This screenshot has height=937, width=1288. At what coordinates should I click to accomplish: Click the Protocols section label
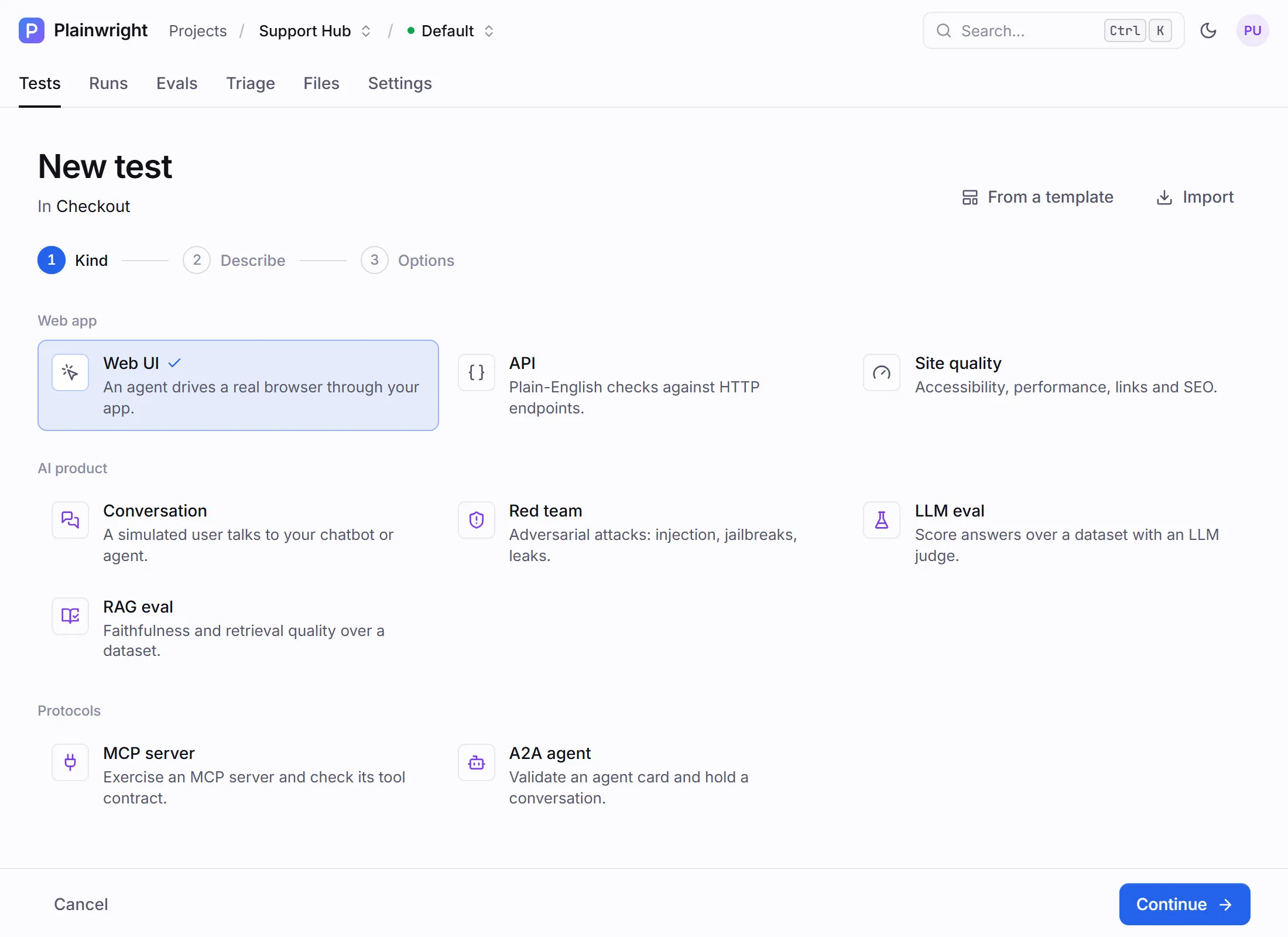click(x=69, y=711)
